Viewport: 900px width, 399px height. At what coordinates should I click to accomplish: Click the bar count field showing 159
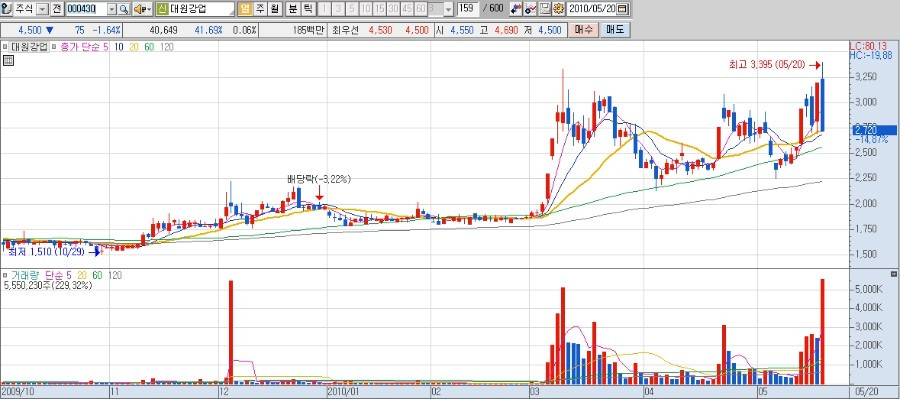[468, 9]
